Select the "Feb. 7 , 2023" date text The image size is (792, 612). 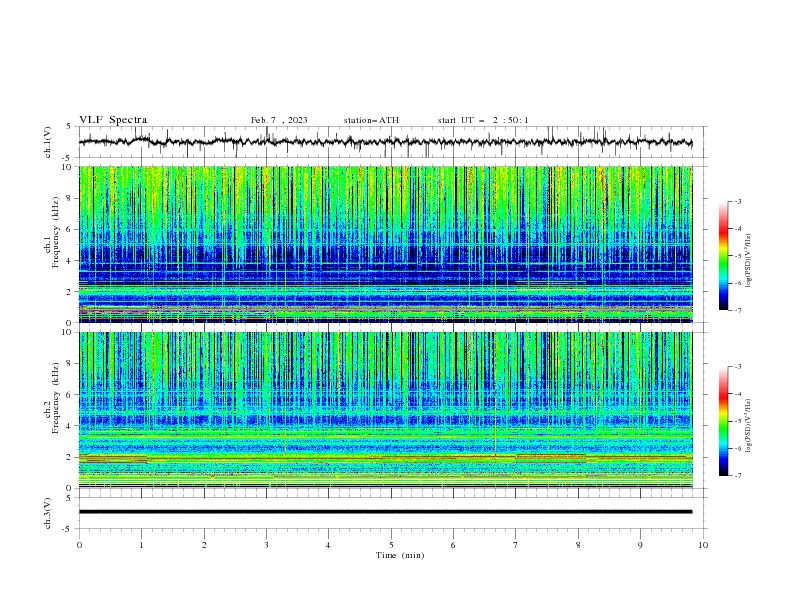coord(279,120)
